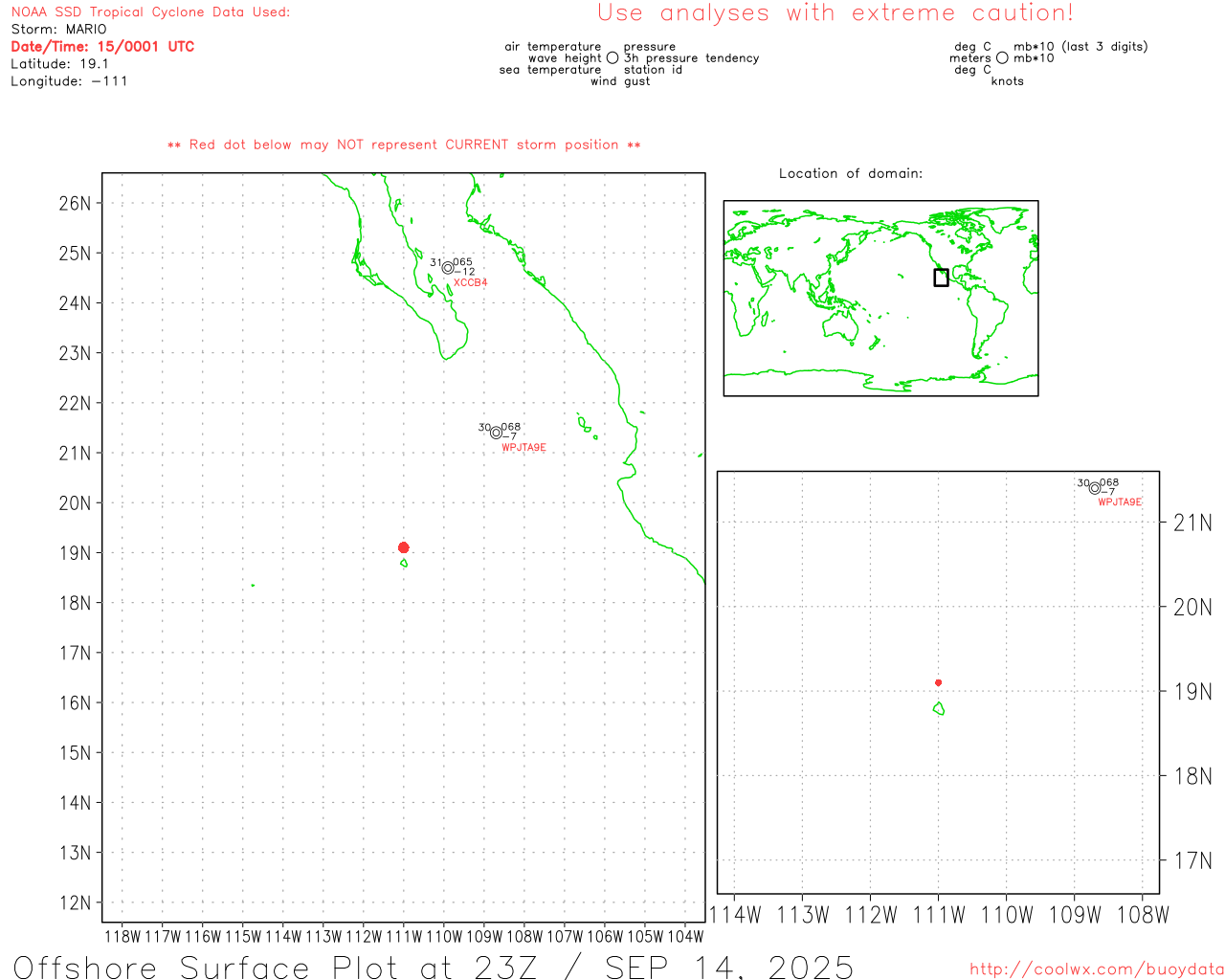Click the green island outline in inset map
Screen dimensions: 1225x980
coord(939,708)
